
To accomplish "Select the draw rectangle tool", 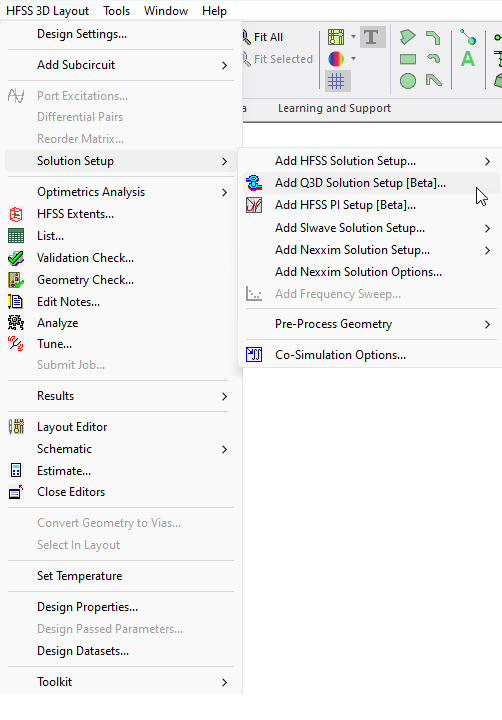I will pos(408,59).
